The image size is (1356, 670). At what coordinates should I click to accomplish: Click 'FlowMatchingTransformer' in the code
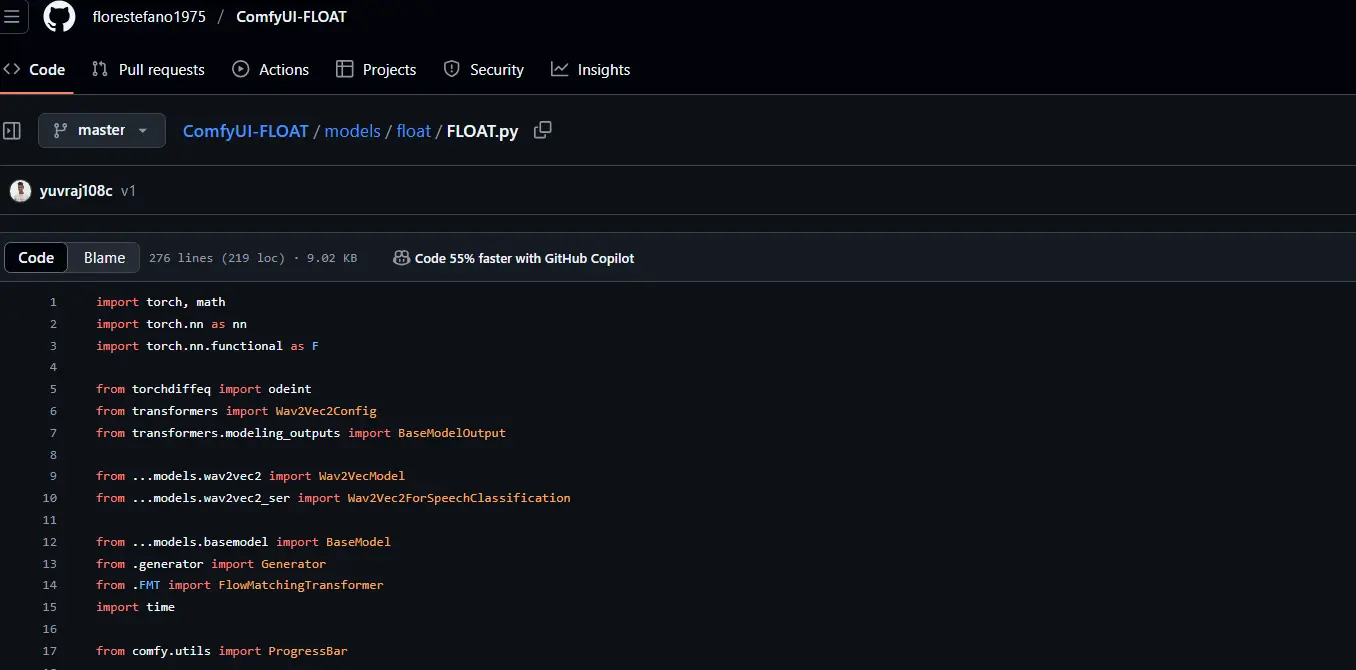tap(301, 585)
